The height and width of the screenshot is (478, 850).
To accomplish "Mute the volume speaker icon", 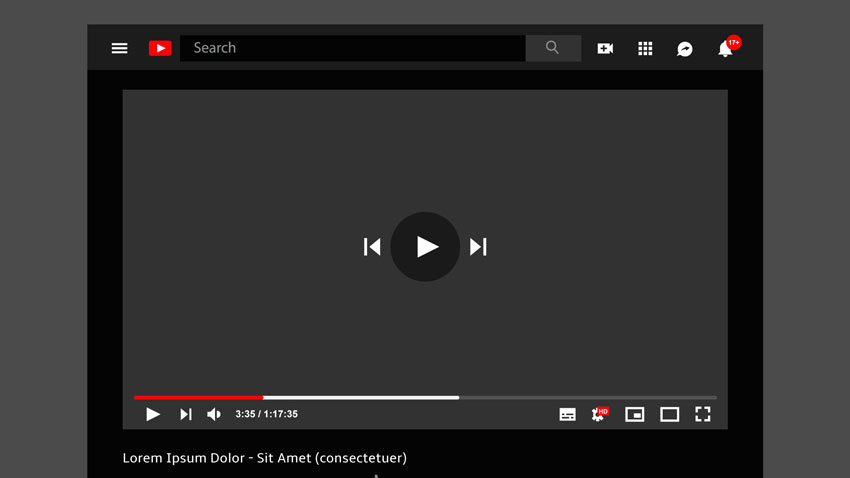I will pos(214,415).
